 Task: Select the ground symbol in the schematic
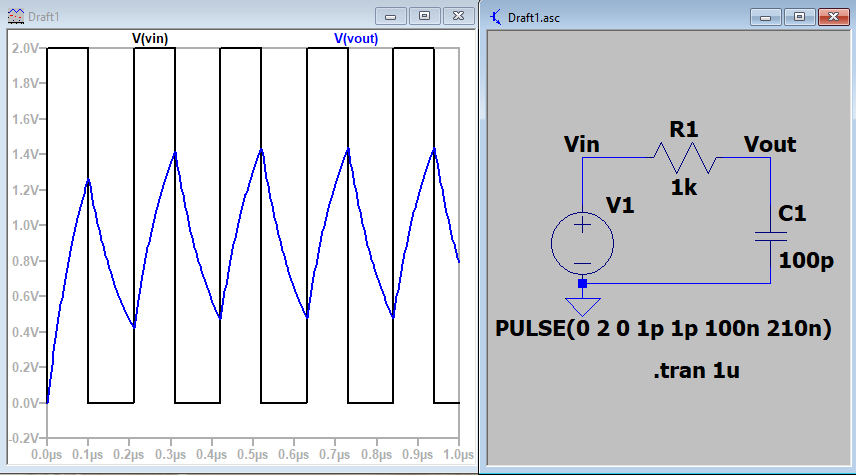click(x=582, y=304)
